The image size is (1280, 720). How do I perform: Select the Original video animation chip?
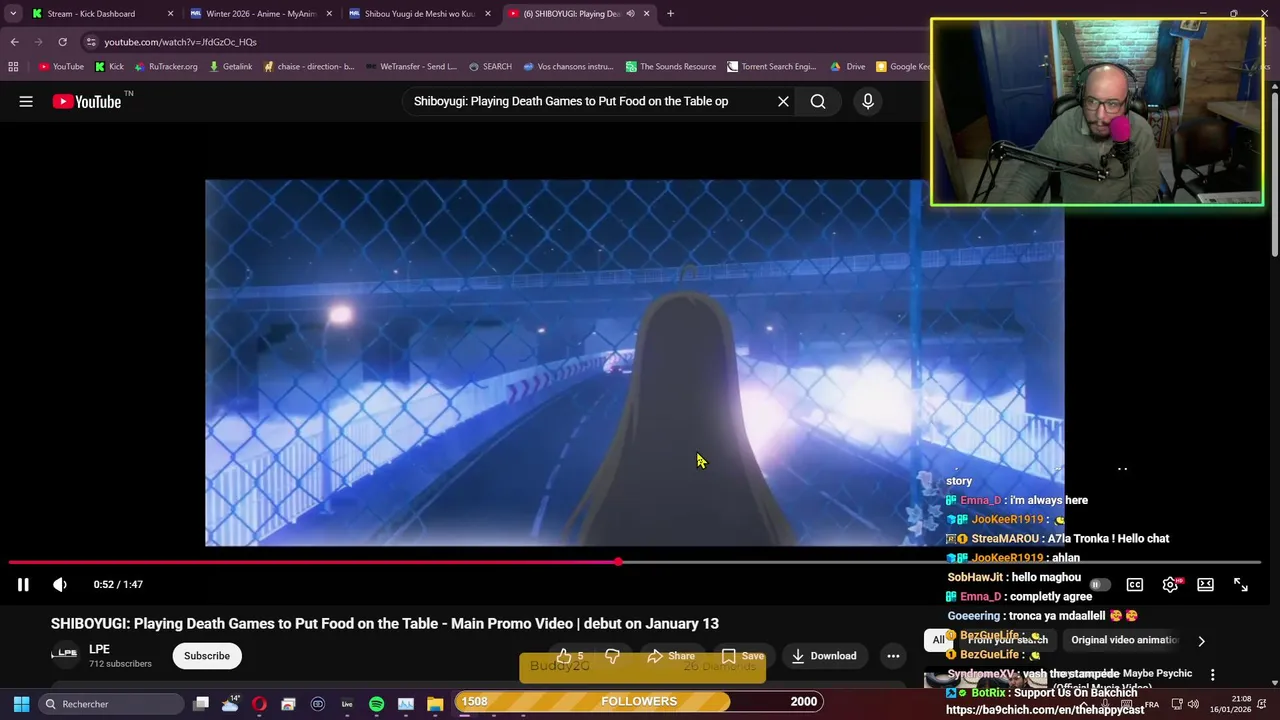pyautogui.click(x=1124, y=640)
